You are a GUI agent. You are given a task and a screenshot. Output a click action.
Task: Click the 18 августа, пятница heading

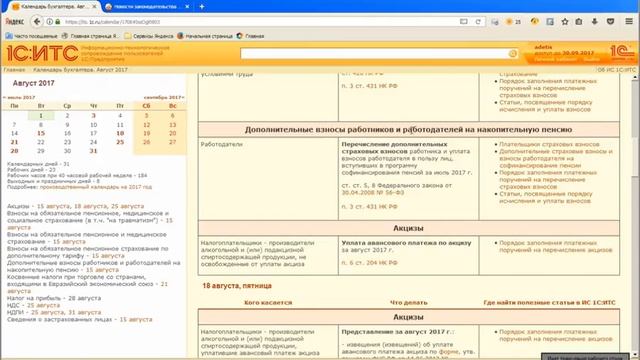237,286
